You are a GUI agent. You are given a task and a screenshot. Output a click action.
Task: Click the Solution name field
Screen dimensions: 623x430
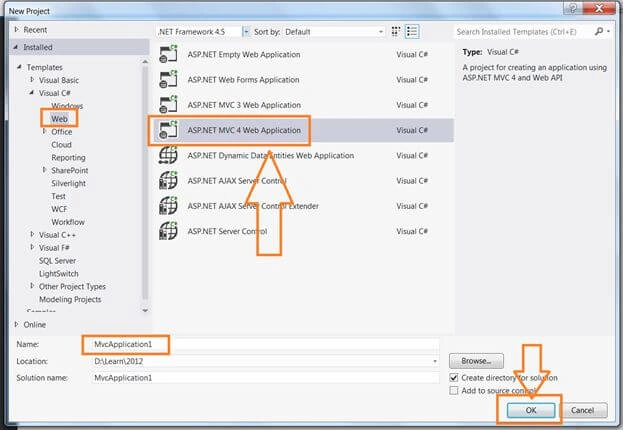click(x=265, y=378)
